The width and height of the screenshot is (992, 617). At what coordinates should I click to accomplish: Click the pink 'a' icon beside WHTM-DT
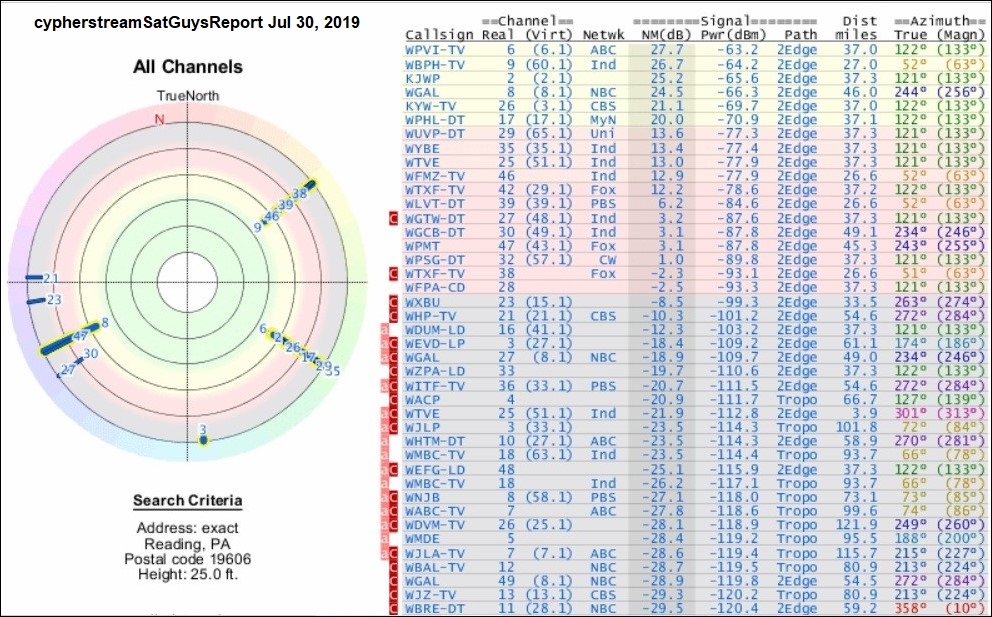click(x=384, y=442)
